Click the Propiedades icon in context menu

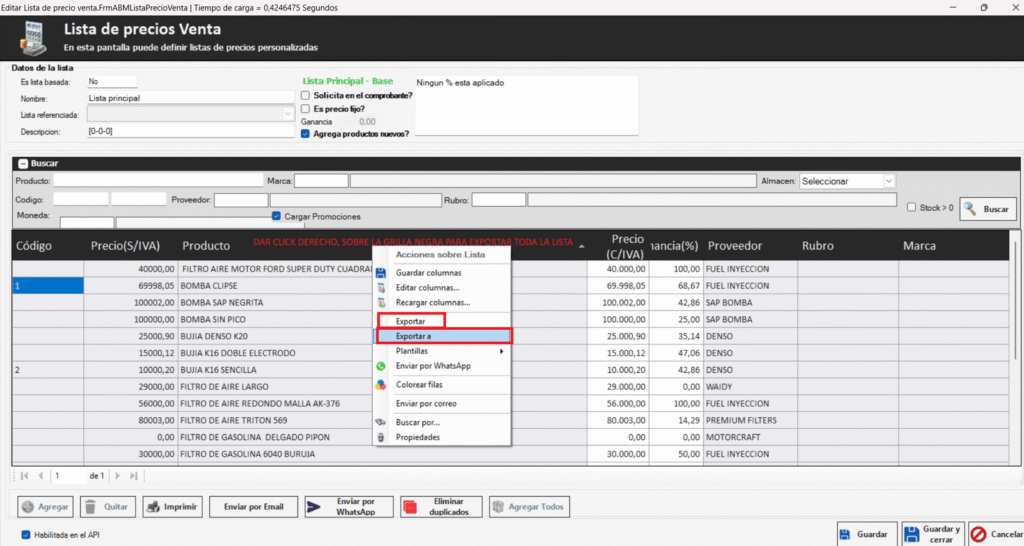pyautogui.click(x=380, y=437)
